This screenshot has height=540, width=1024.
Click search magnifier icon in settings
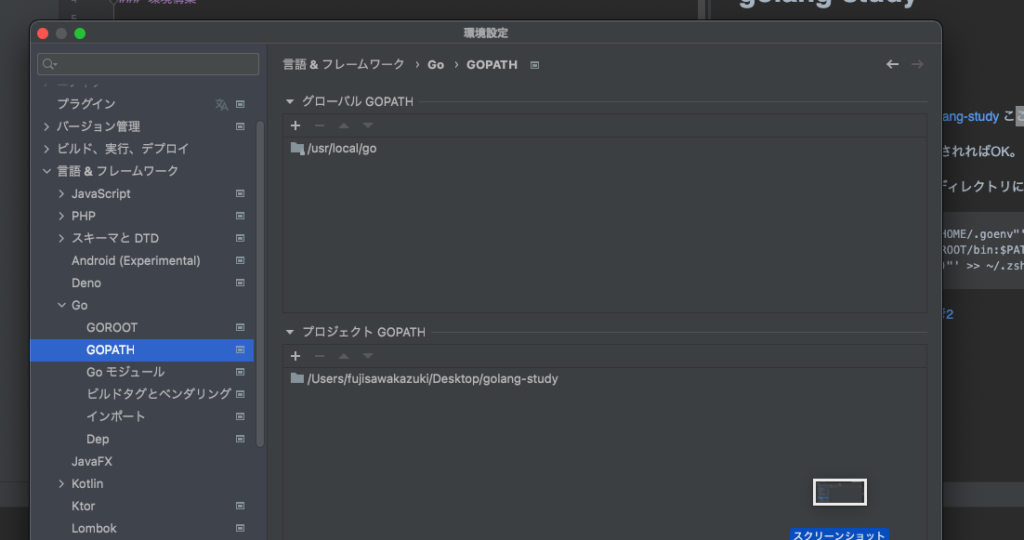coord(49,64)
